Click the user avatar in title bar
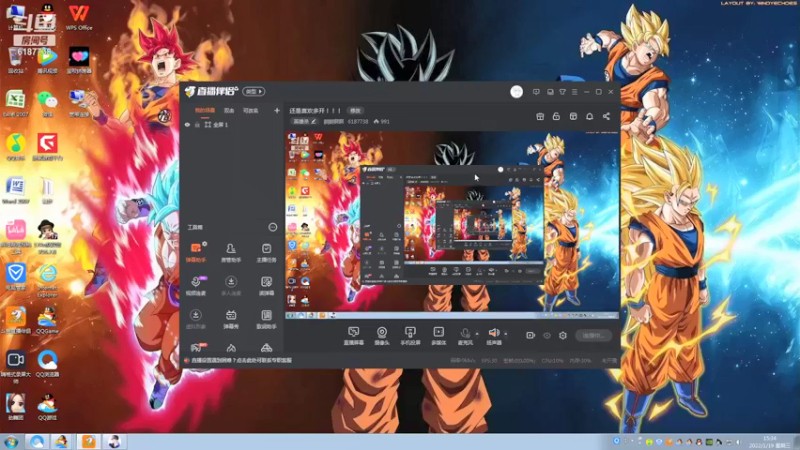800x450 pixels. 516,92
